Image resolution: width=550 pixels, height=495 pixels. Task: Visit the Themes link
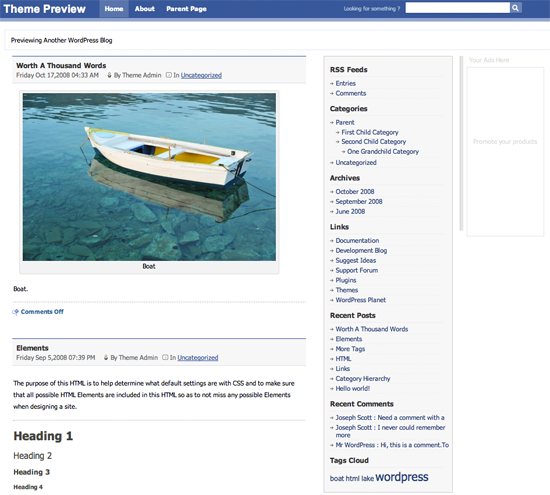pyautogui.click(x=347, y=290)
